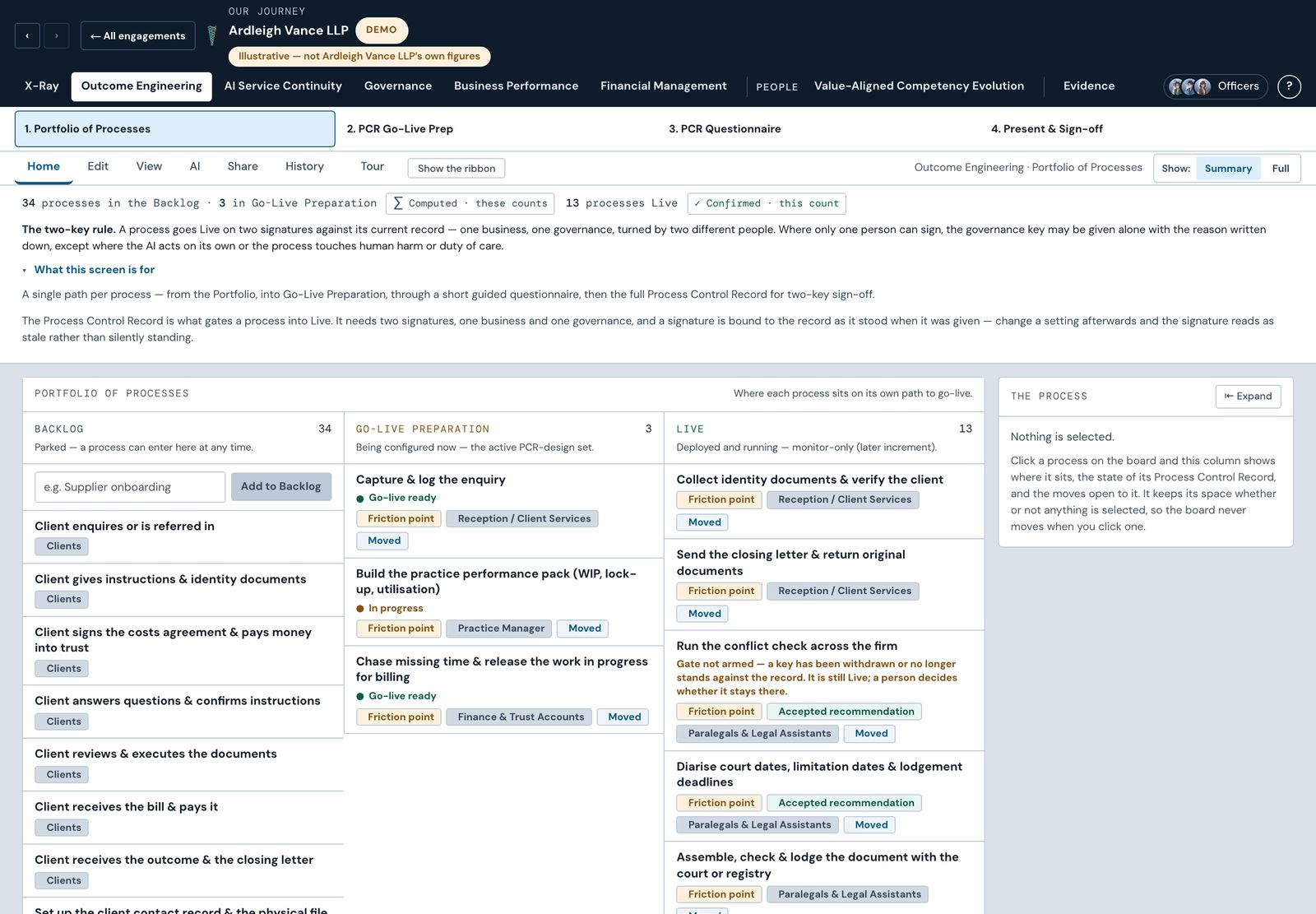Screen dimensions: 1316x914
Task: Click the previous engagement chevron arrow
Action: pyautogui.click(x=27, y=35)
